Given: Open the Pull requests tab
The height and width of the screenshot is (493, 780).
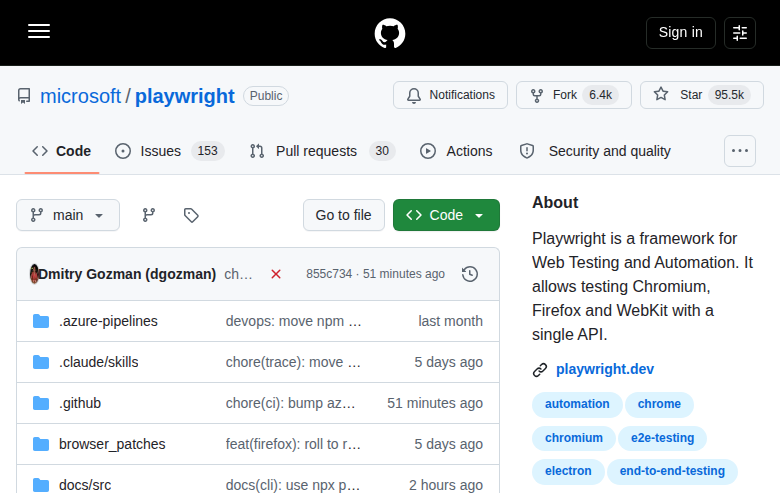Looking at the screenshot, I should pyautogui.click(x=322, y=151).
